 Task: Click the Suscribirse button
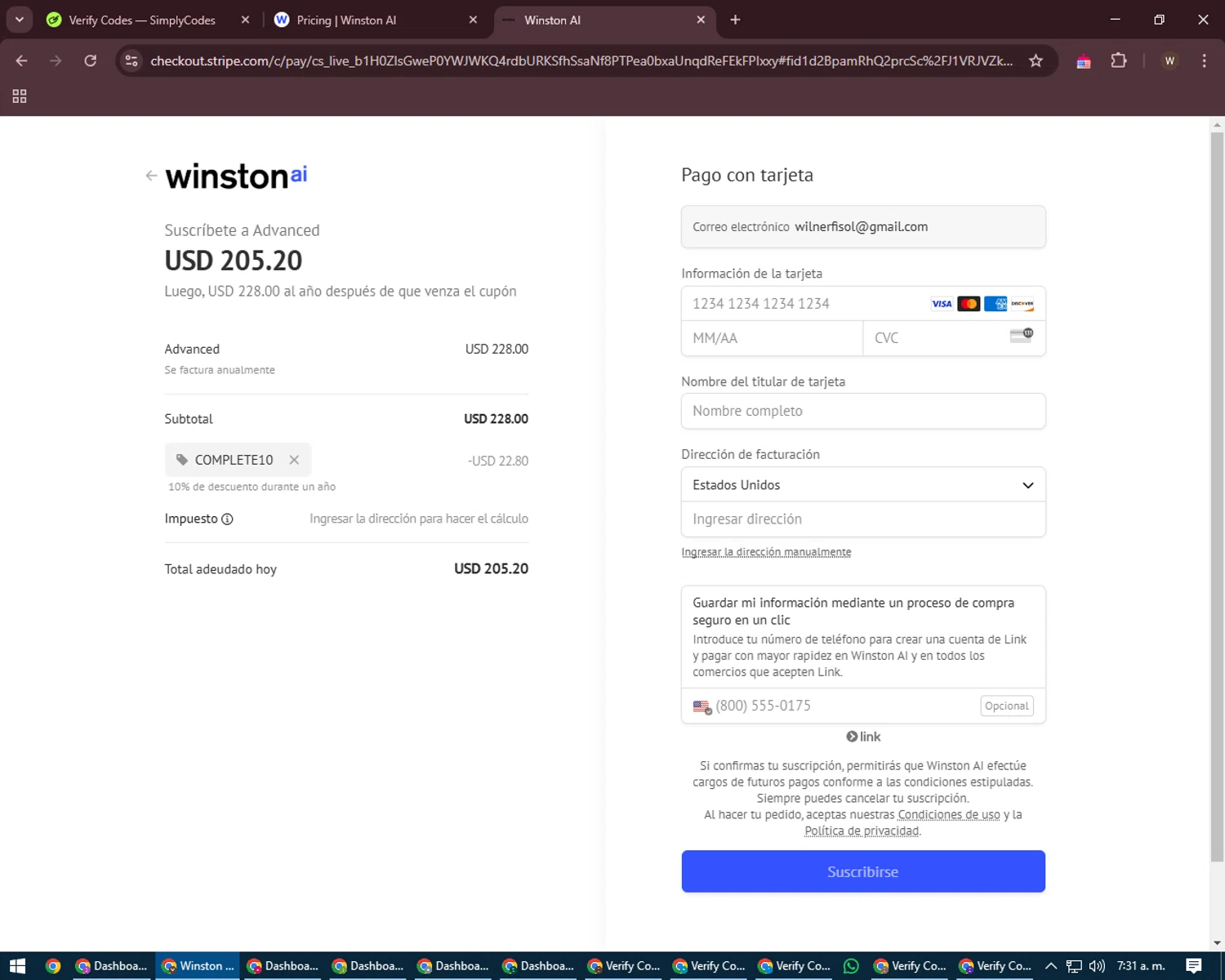(863, 871)
